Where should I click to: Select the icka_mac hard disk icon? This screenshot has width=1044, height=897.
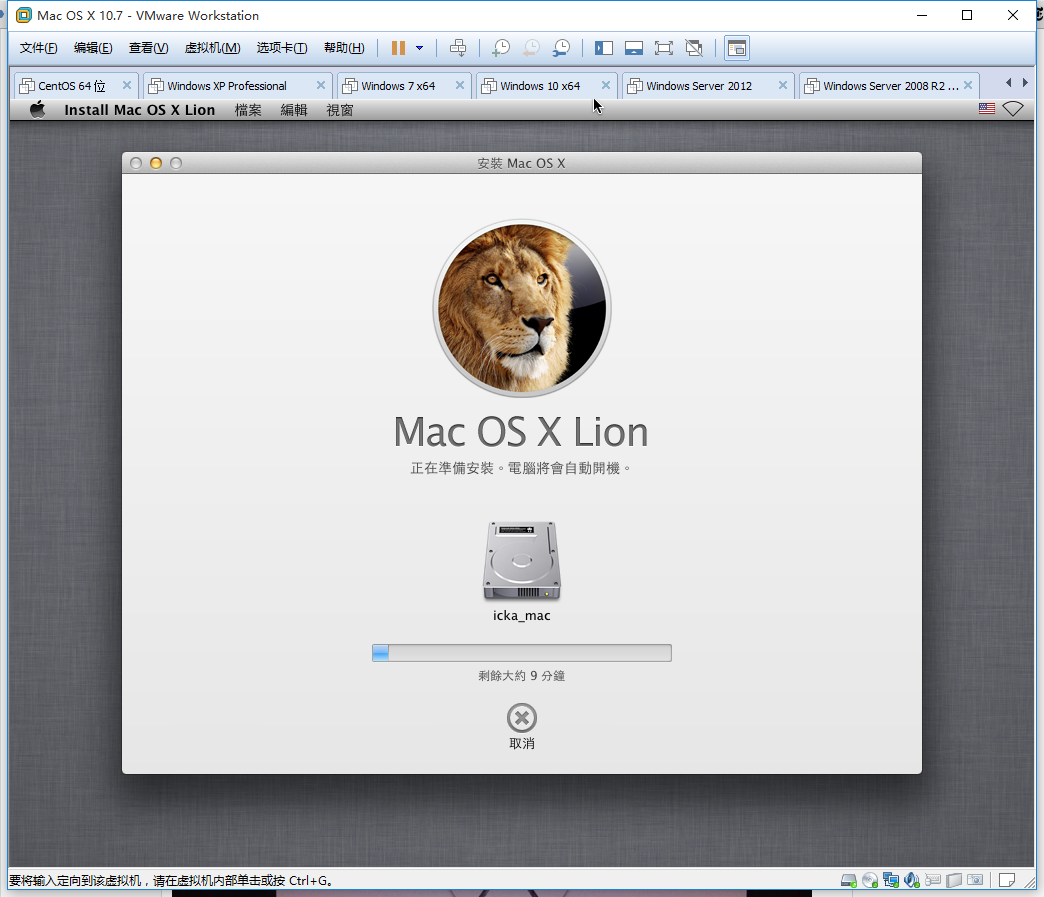point(522,561)
